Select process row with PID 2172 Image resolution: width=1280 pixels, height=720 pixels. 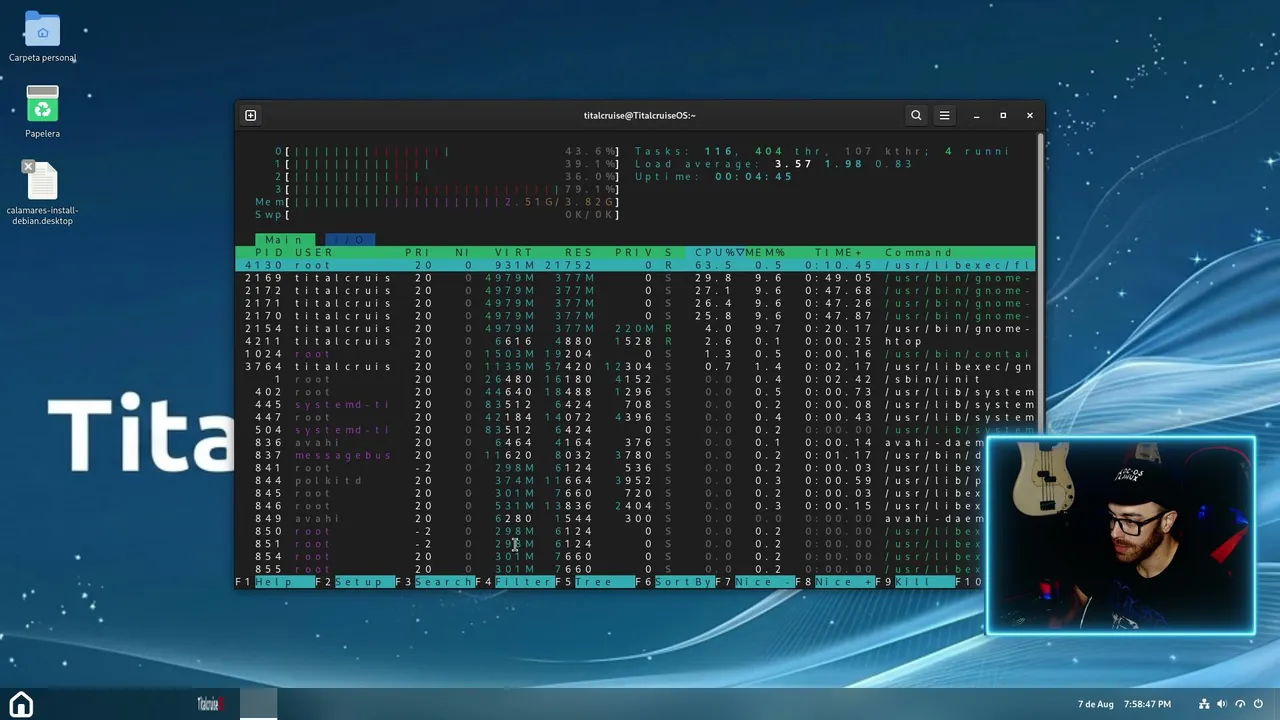pyautogui.click(x=636, y=291)
